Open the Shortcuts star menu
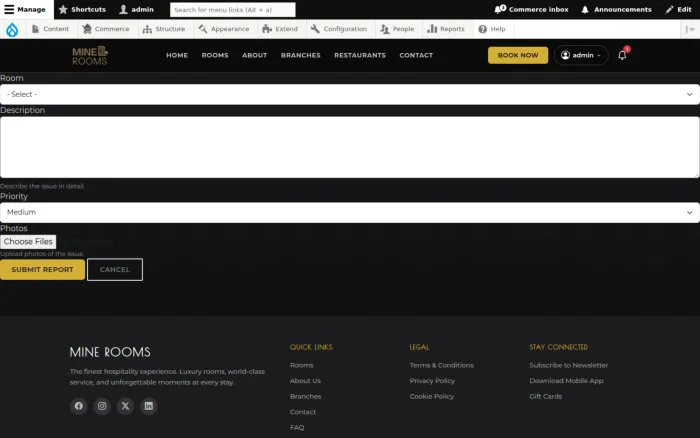Screen dimensions: 700x438 click(82, 9)
